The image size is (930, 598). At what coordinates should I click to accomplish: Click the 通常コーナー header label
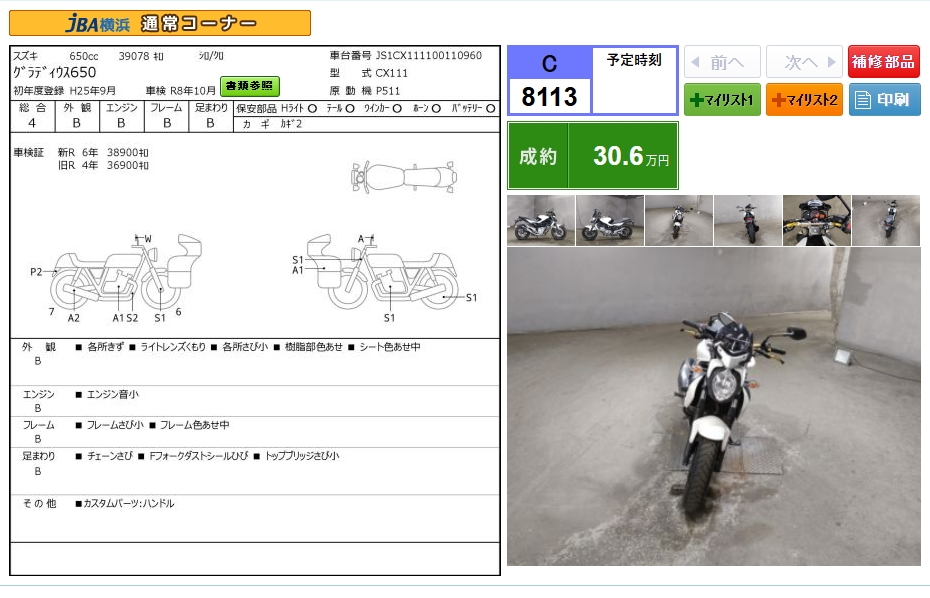pyautogui.click(x=197, y=23)
